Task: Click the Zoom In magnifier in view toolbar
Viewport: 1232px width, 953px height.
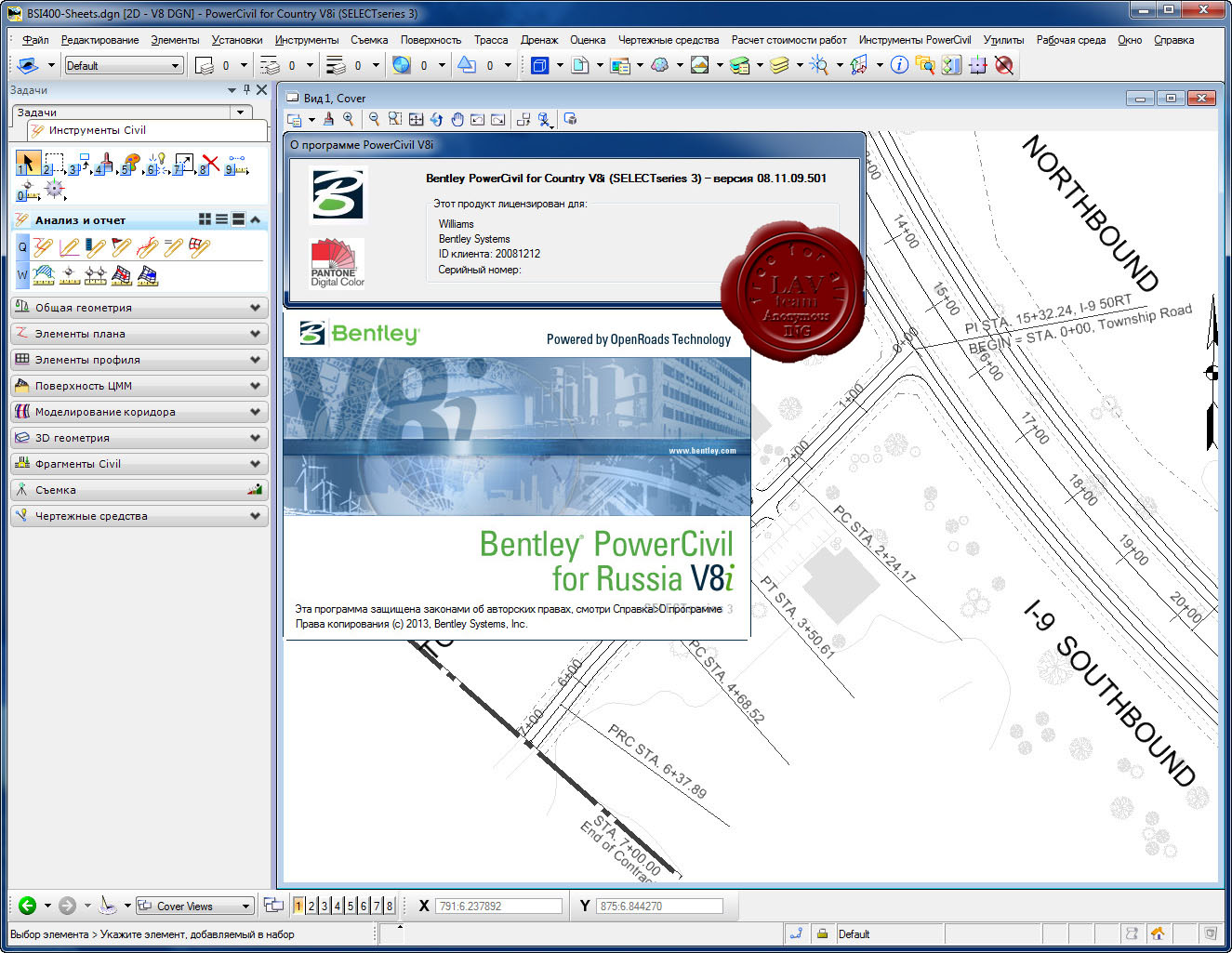Action: (349, 119)
